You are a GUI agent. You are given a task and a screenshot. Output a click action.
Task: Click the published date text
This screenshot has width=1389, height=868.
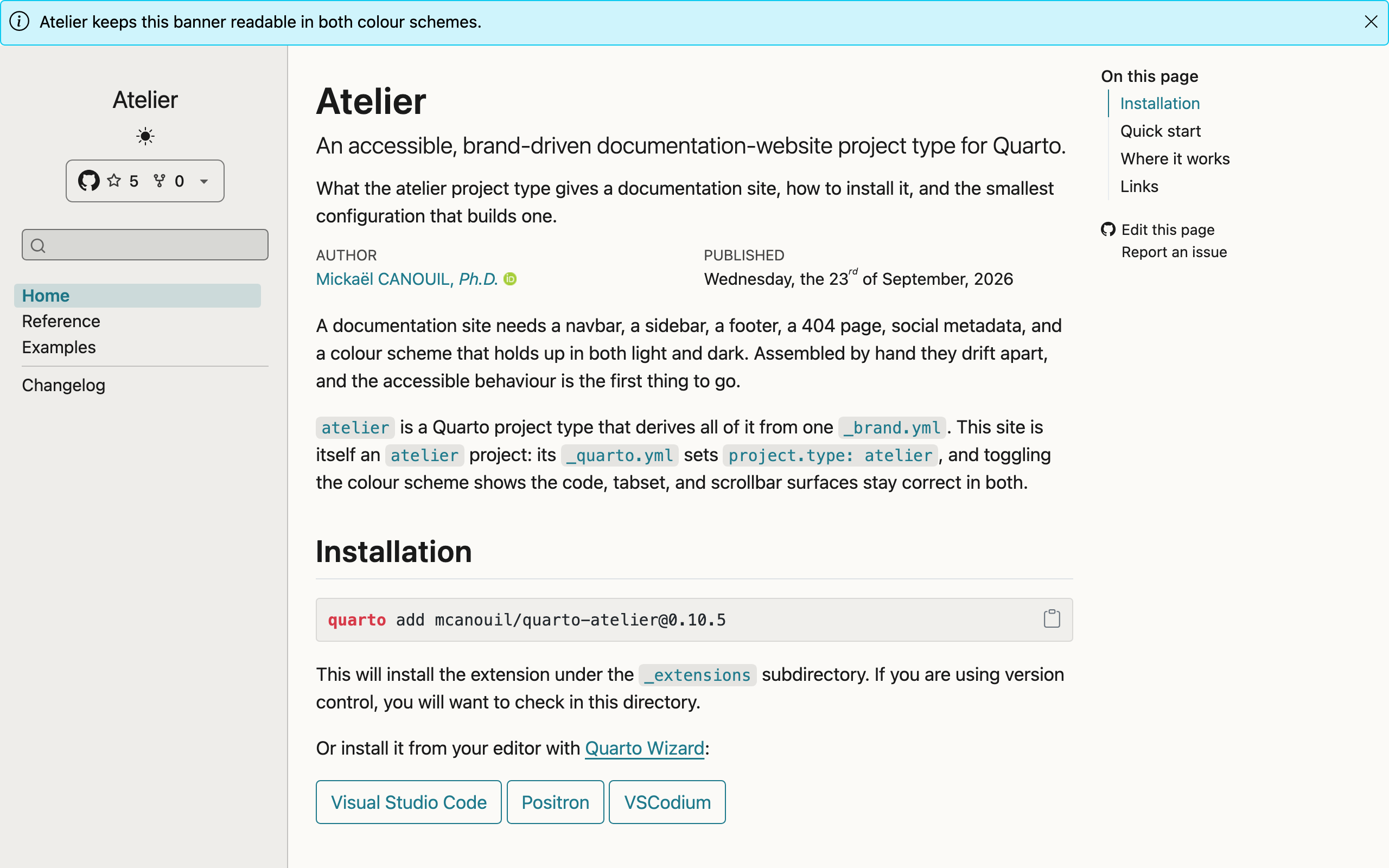coord(859,279)
